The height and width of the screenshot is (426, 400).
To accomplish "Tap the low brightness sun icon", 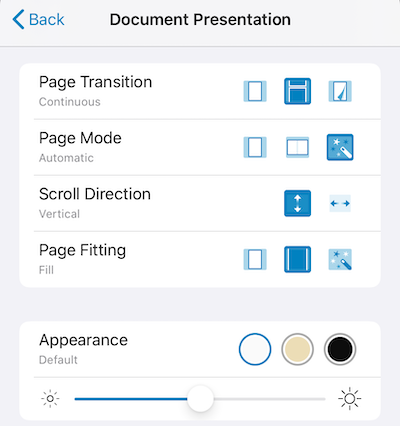I will coord(50,399).
